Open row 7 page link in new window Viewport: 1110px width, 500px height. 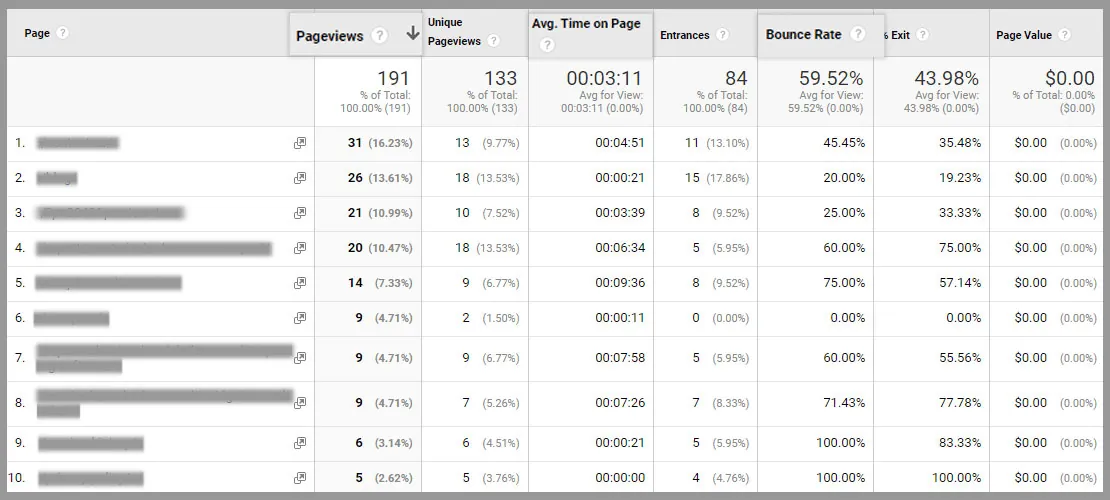pos(300,358)
